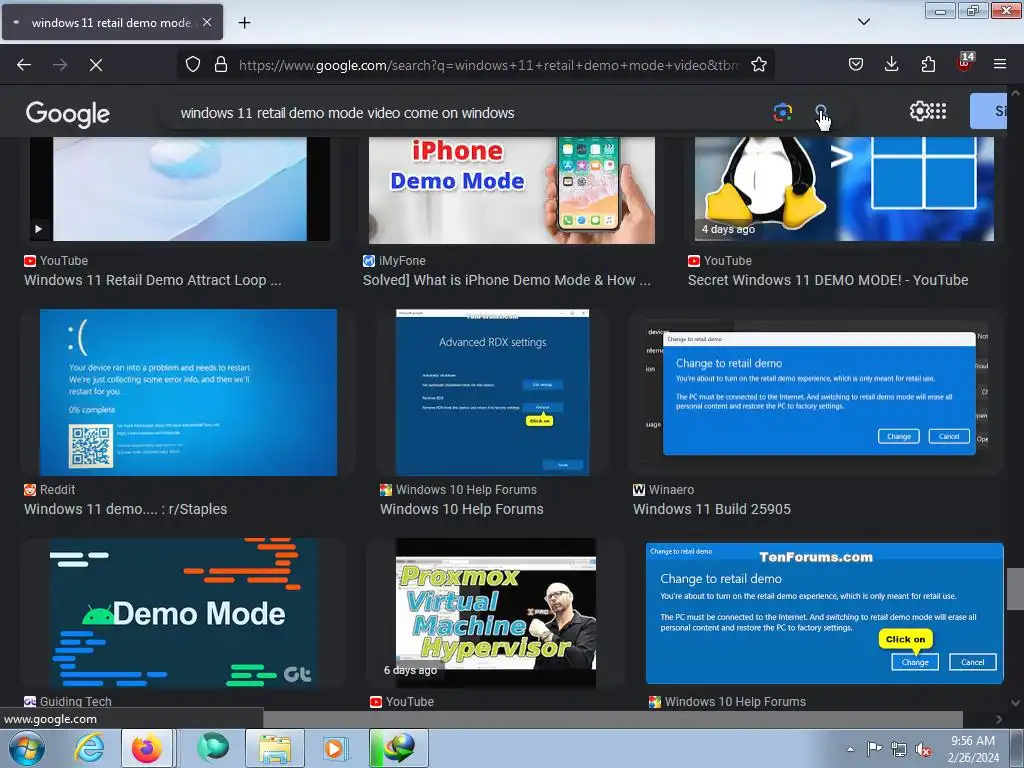Click the uBlock extension icon with badge 14

pyautogui.click(x=965, y=63)
